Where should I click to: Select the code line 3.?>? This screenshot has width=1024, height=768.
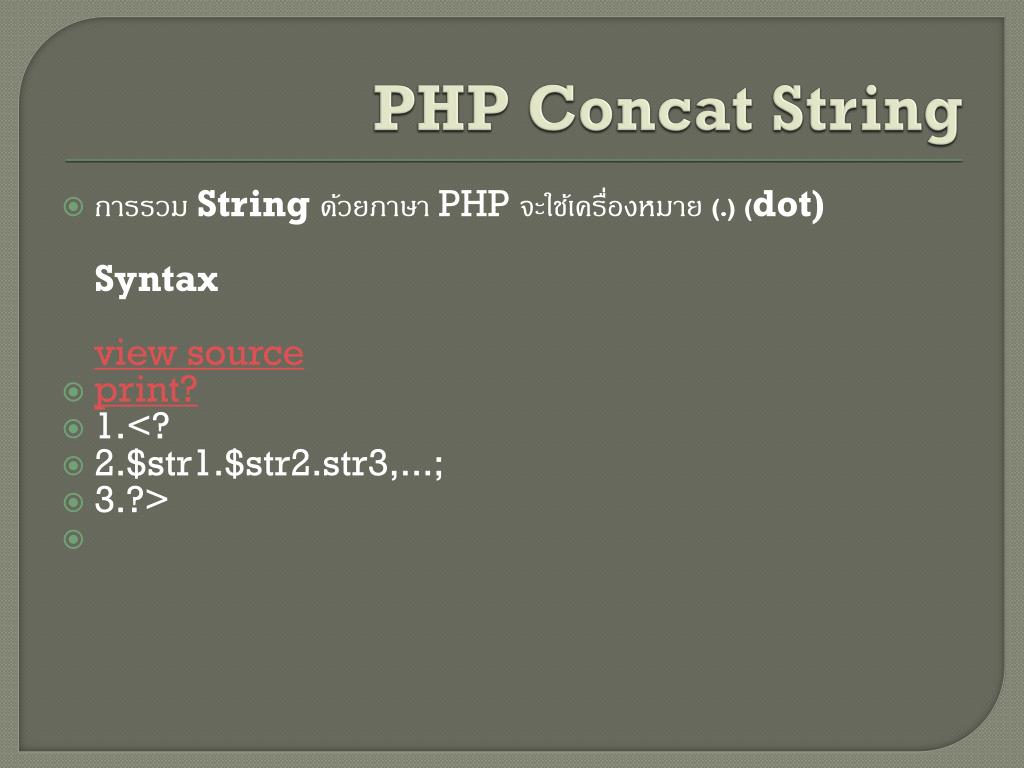click(x=131, y=500)
